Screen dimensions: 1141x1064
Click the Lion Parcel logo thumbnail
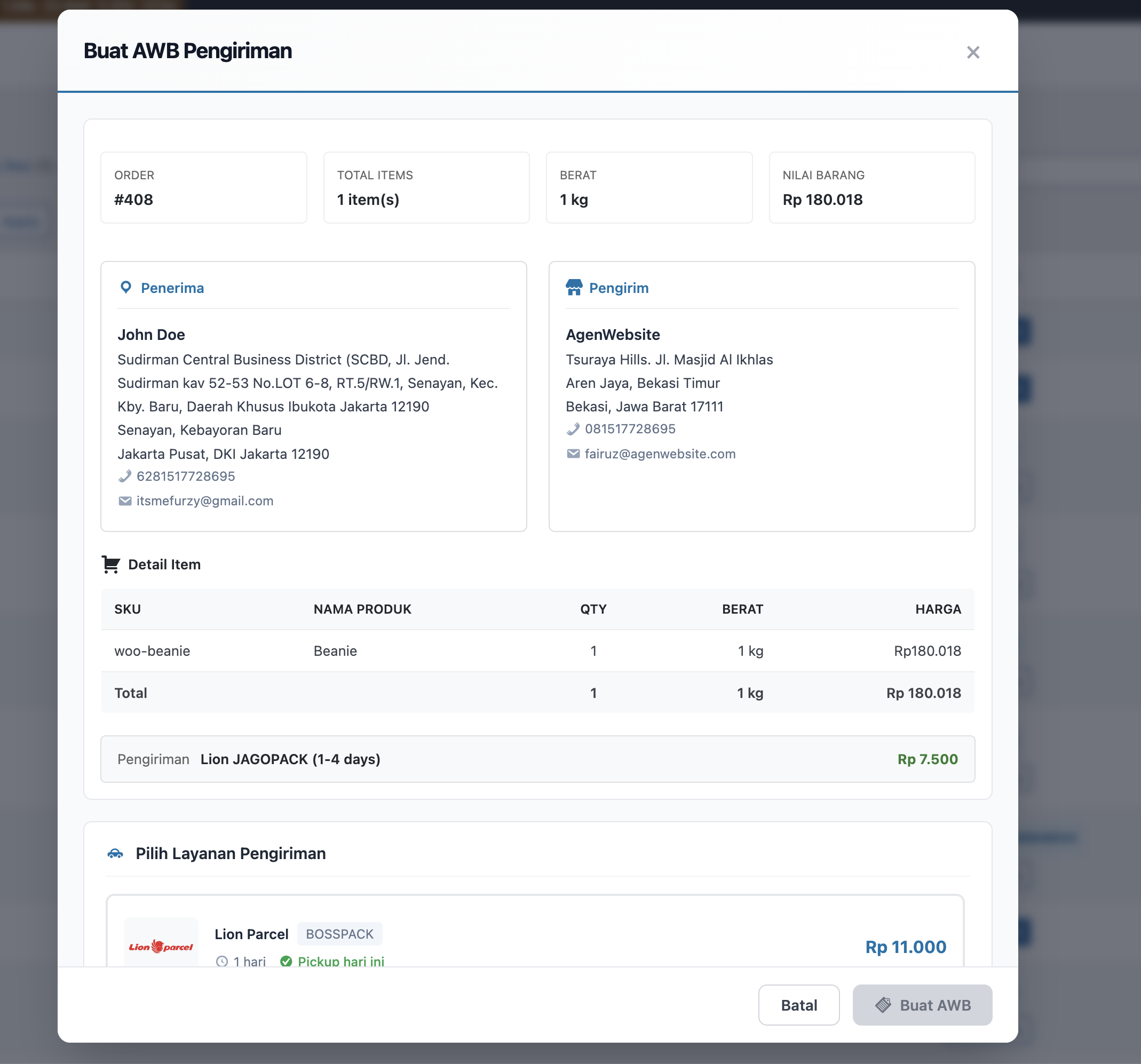coord(161,944)
